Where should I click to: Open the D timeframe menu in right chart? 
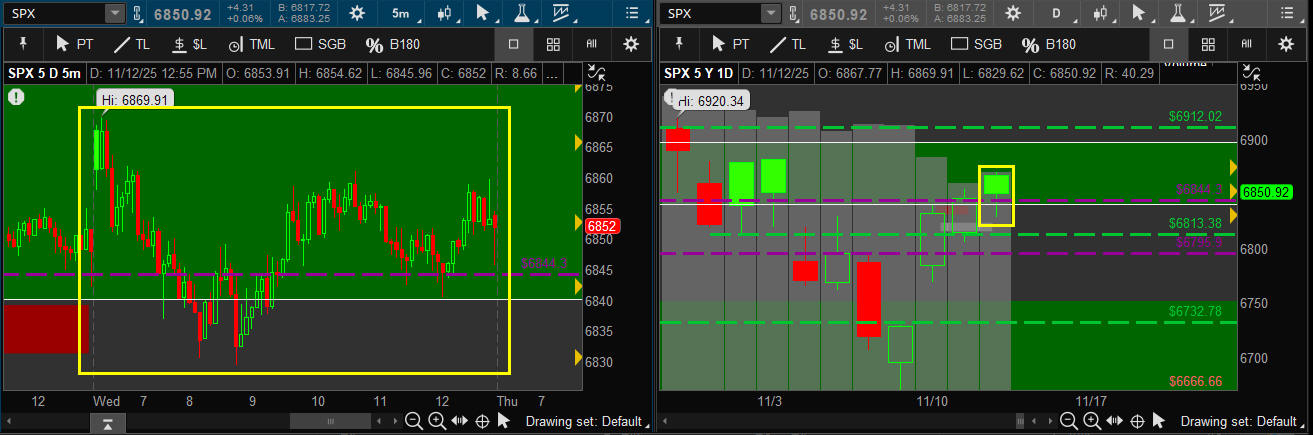click(x=1055, y=14)
